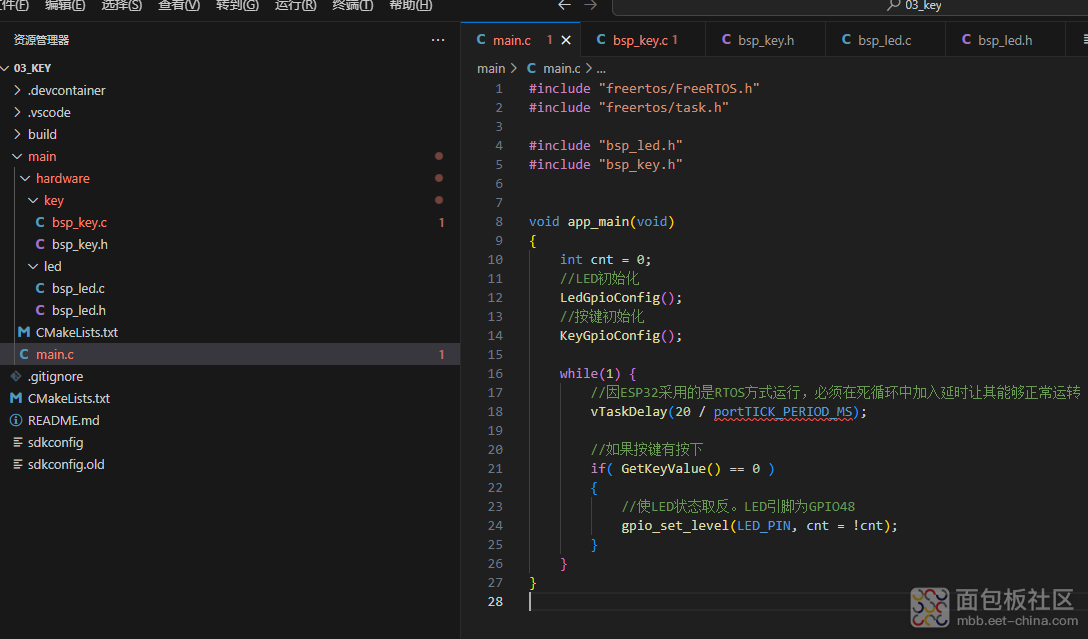
Task: Collapse the hardware folder
Action: (26, 178)
